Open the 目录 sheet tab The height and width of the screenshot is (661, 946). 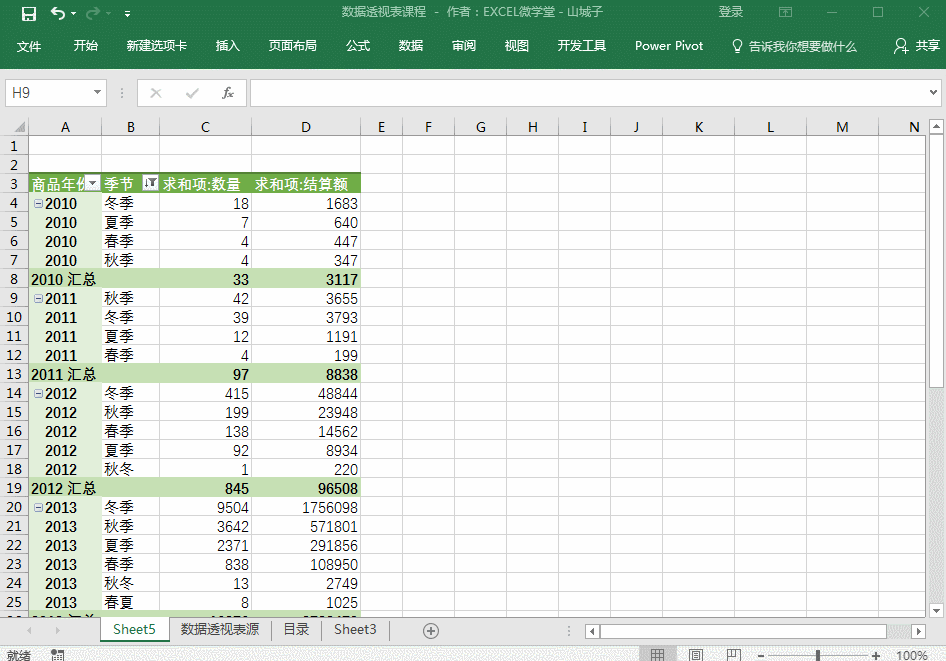pyautogui.click(x=296, y=630)
